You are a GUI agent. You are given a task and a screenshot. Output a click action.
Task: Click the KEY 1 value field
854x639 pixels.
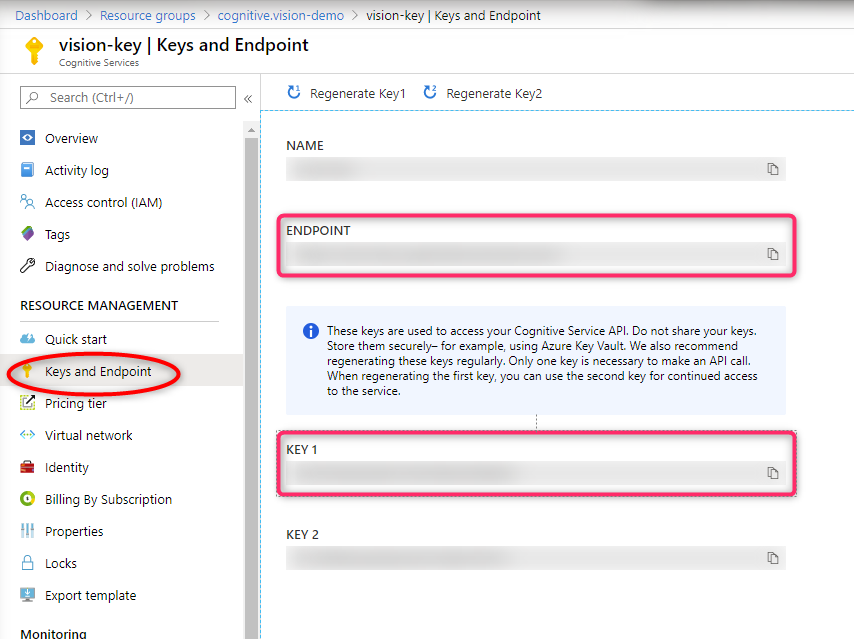536,473
